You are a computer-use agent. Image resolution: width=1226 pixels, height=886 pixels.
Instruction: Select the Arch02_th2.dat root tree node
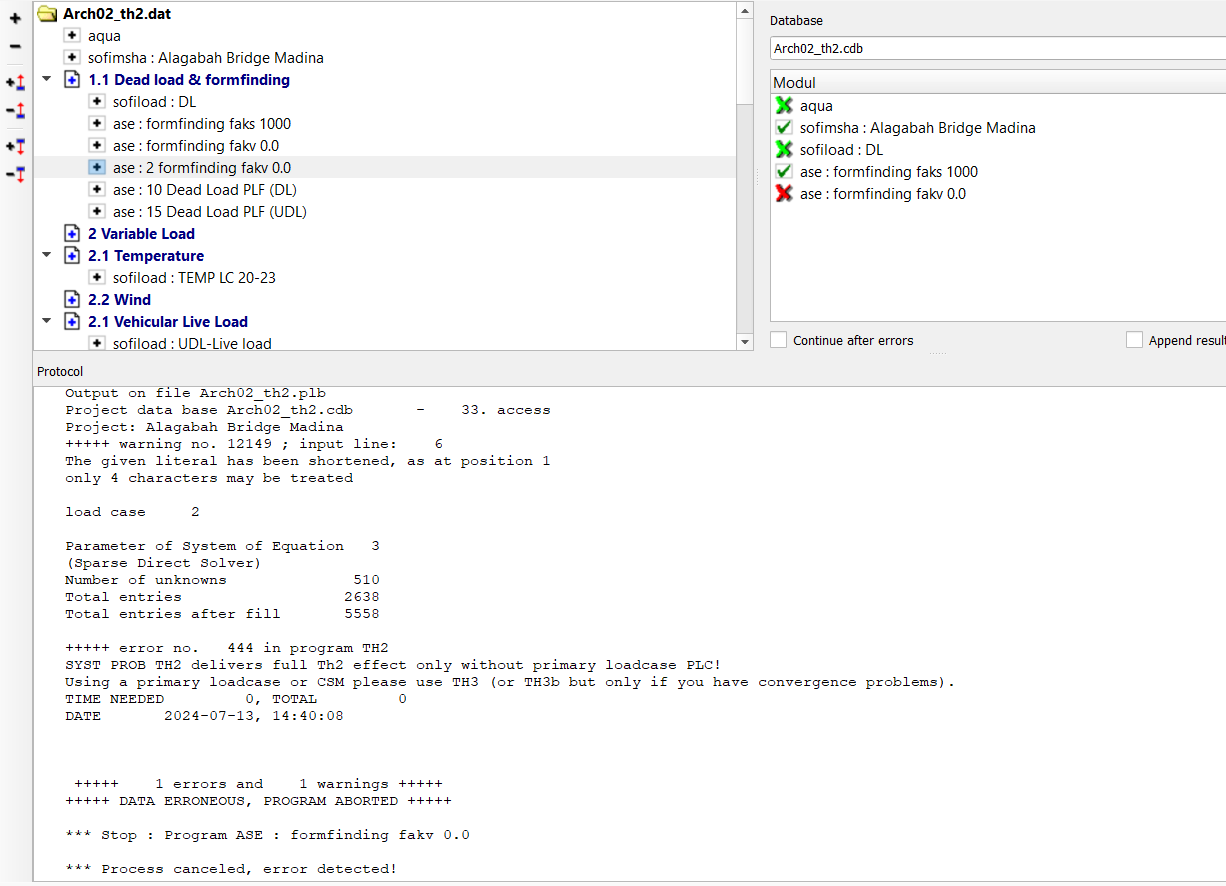point(116,13)
